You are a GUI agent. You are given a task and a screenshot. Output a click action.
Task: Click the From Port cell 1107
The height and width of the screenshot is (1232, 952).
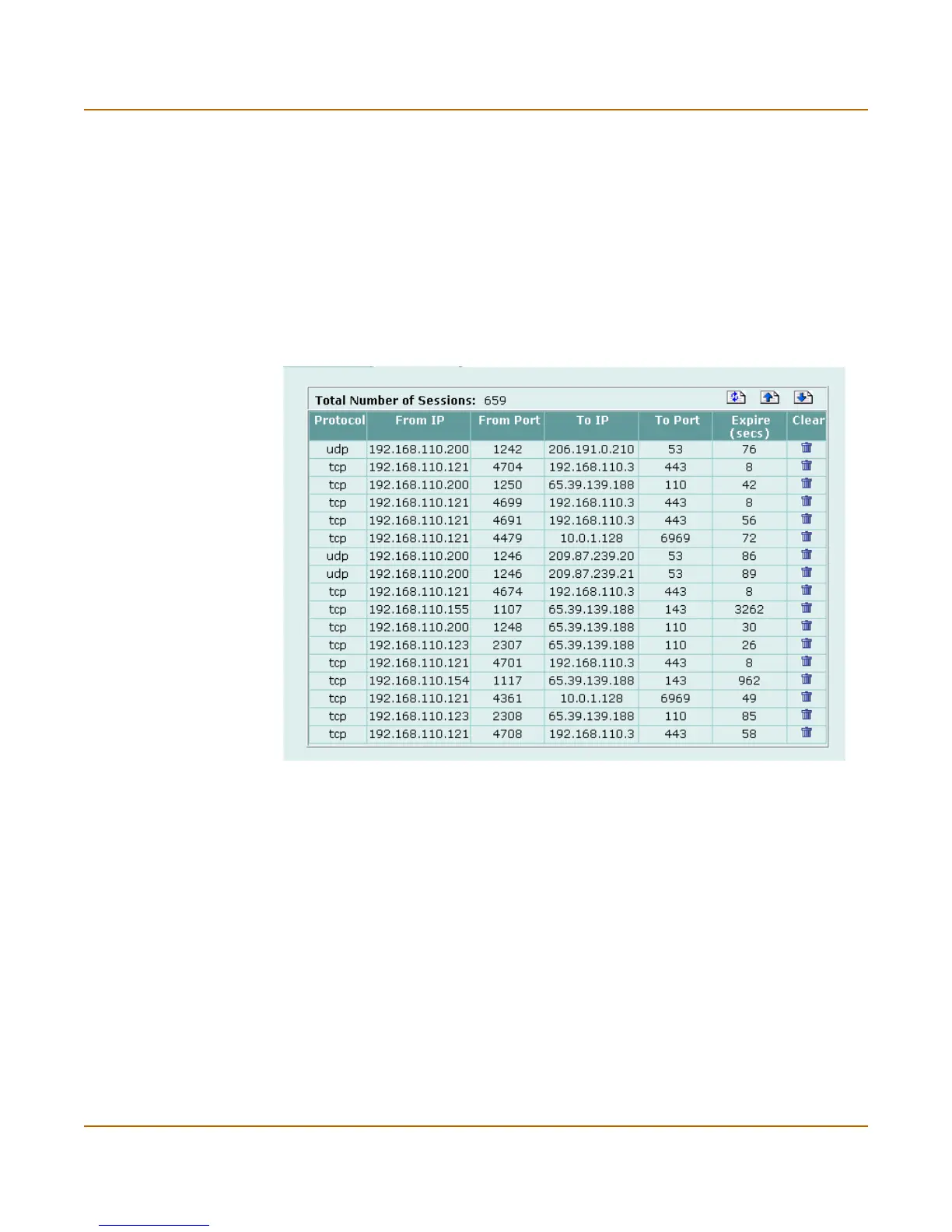tap(507, 610)
